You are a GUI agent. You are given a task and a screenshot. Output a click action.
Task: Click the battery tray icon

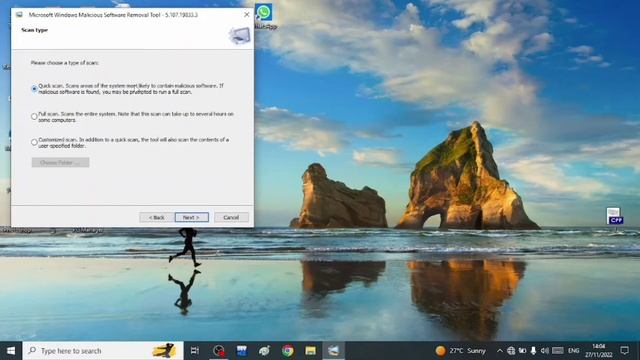click(x=522, y=351)
